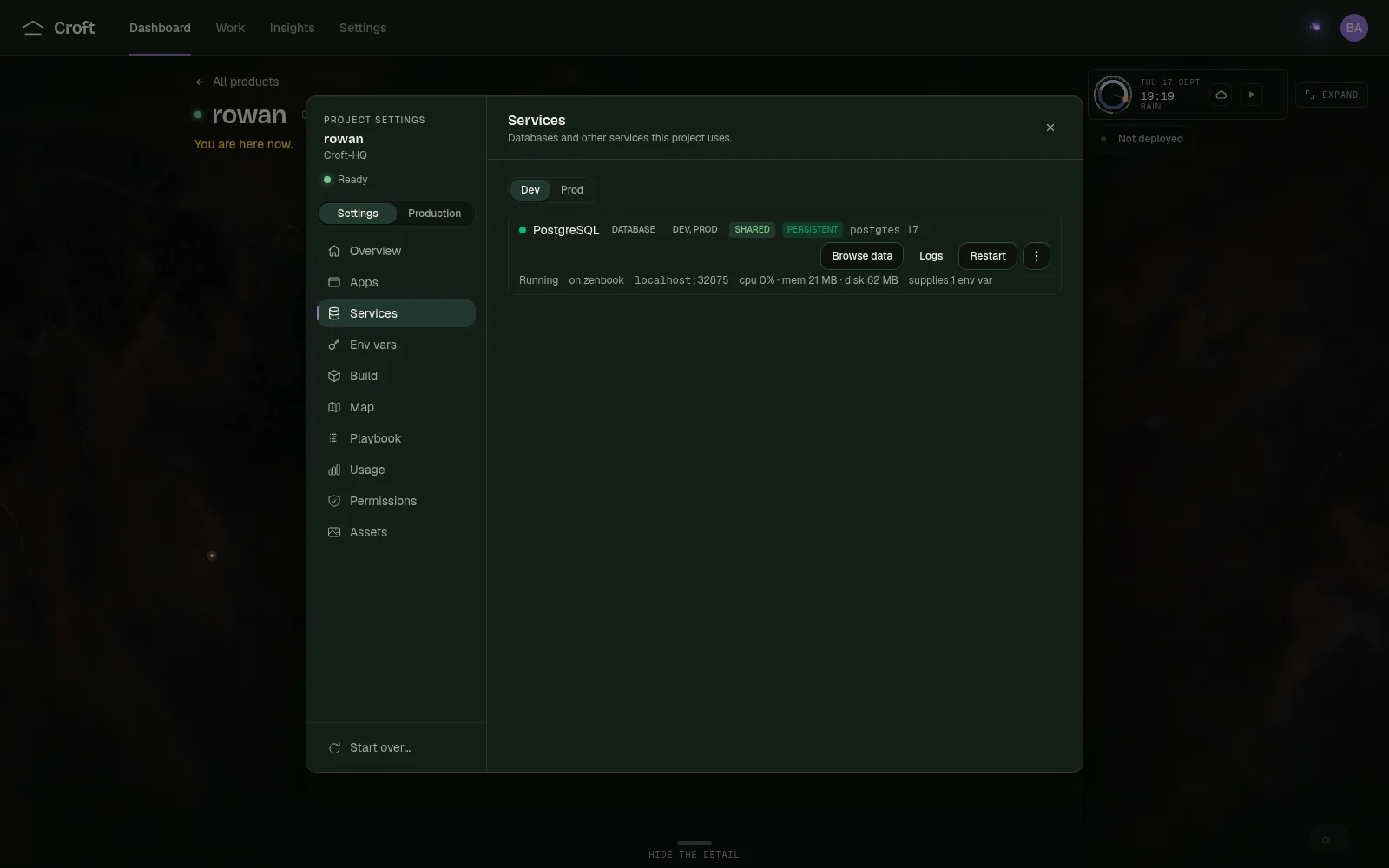Switch to the Dev environment toggle
Screen dimensions: 1389x868
[530, 190]
